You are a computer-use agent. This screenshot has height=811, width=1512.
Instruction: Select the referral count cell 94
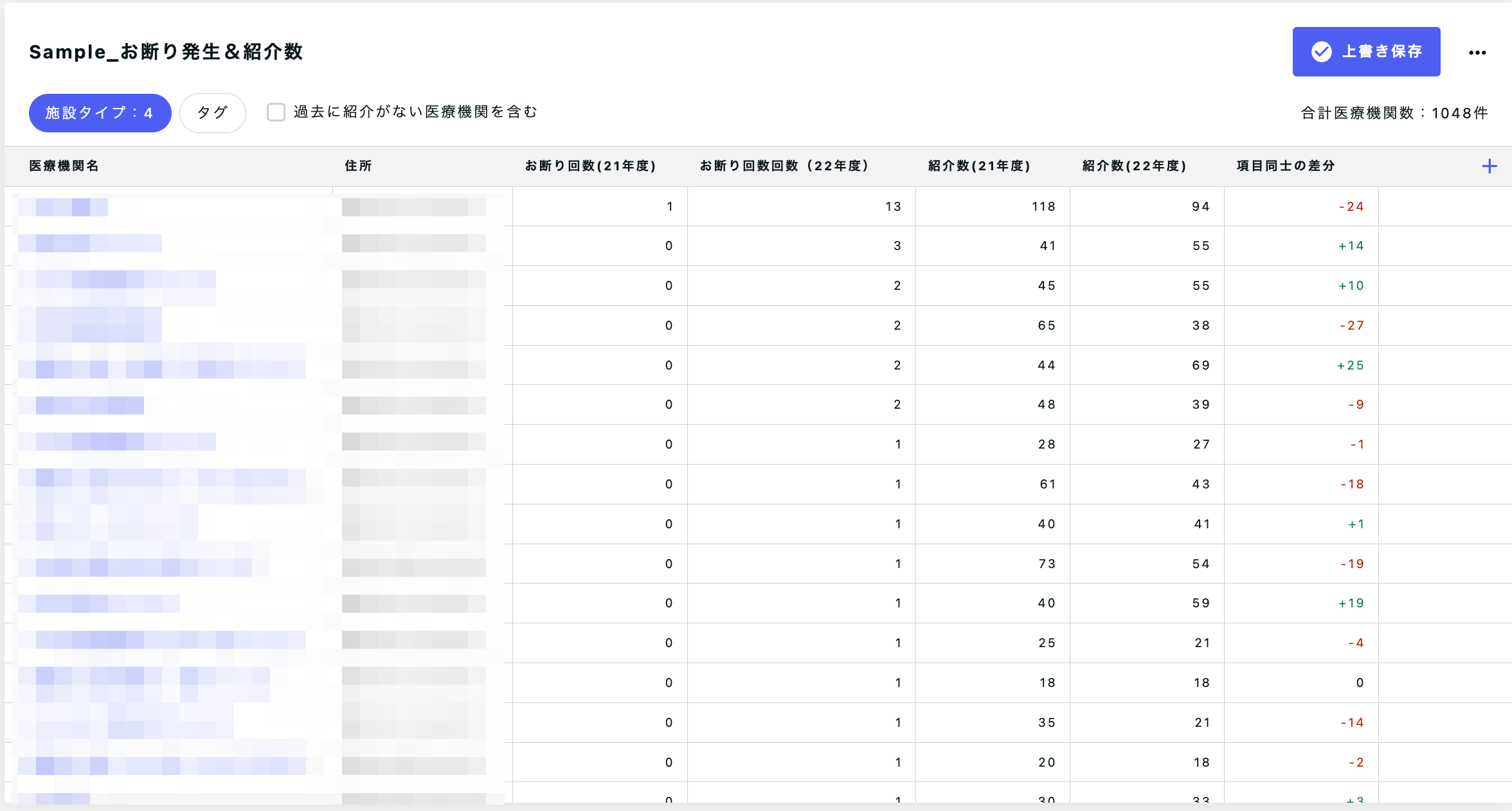click(1200, 206)
